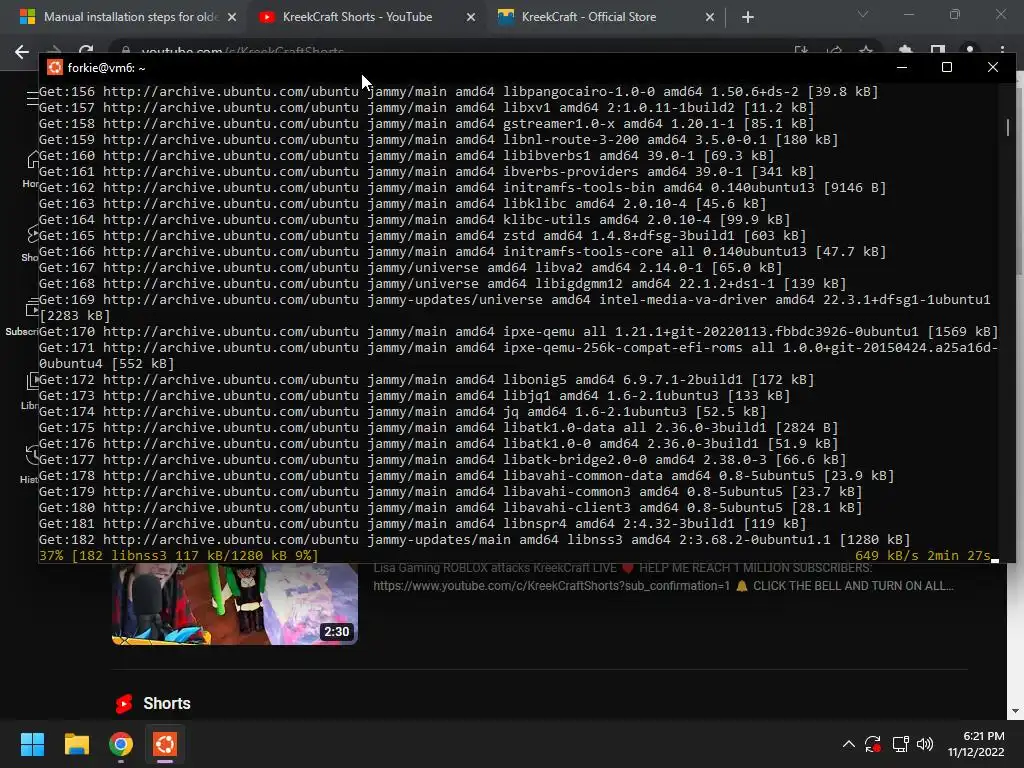
Task: Close the Manual installation steps tab
Action: (x=232, y=18)
